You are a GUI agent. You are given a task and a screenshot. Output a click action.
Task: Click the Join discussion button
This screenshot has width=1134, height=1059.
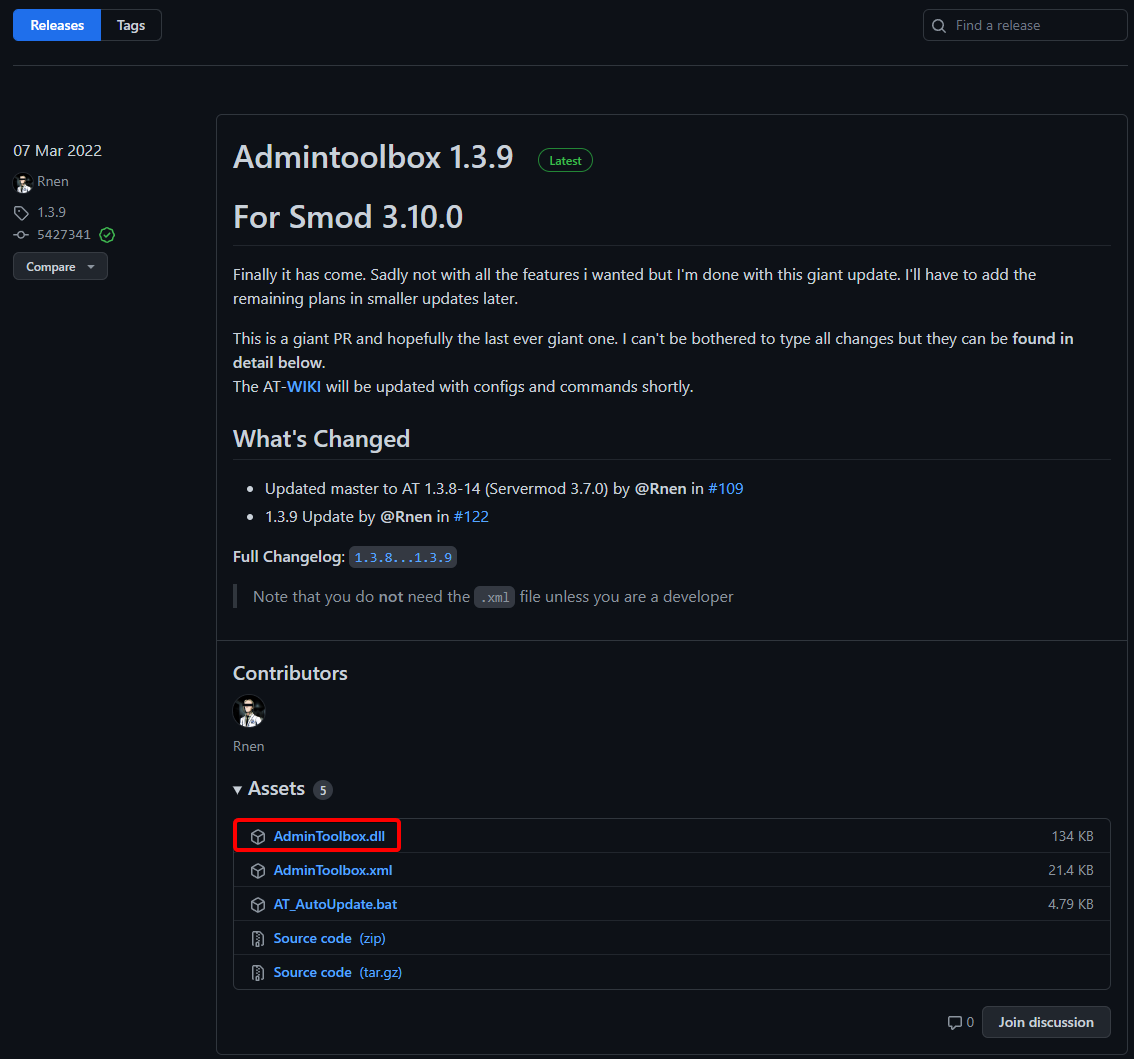click(1046, 1022)
